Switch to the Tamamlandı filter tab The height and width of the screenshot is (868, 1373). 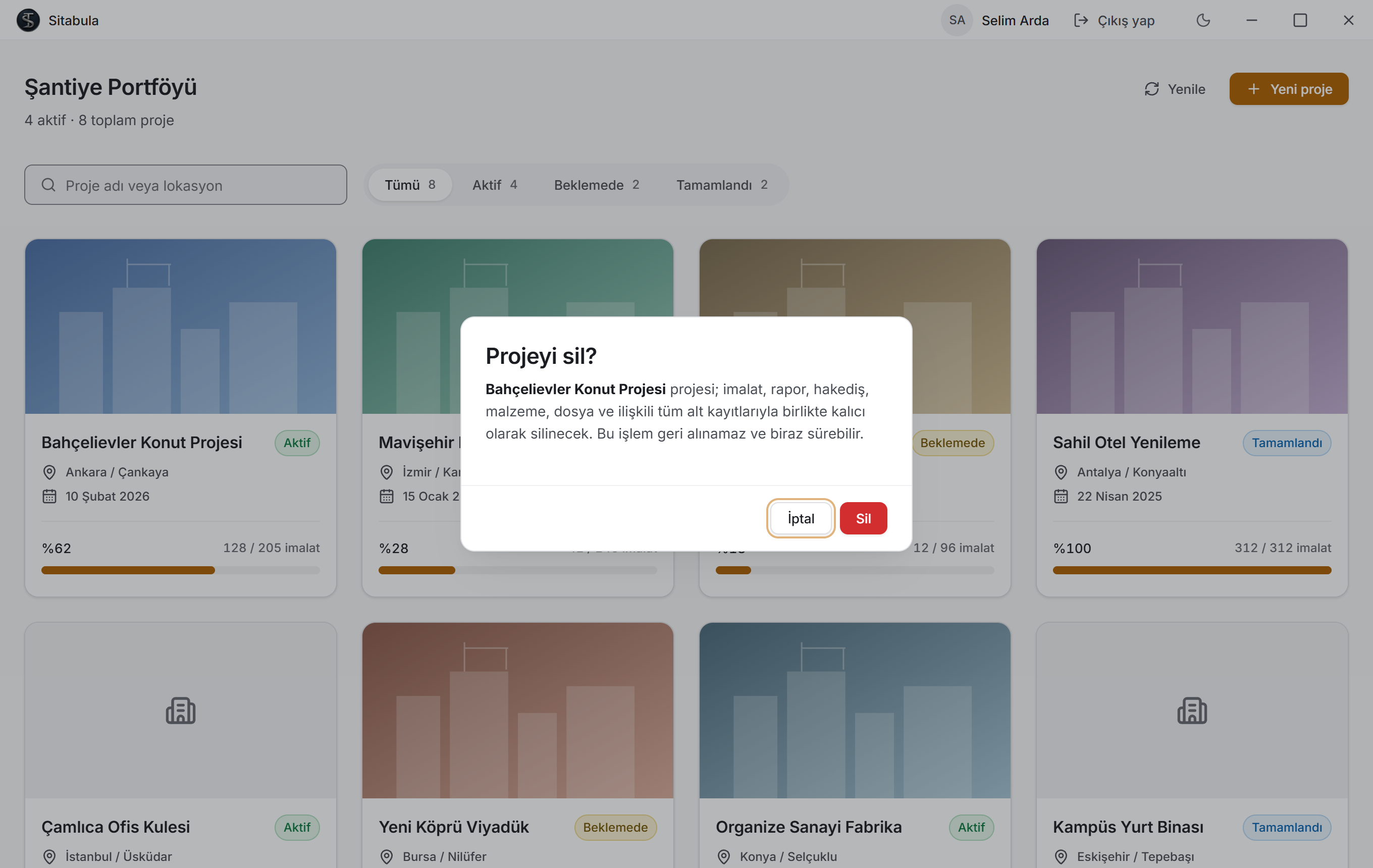(x=722, y=185)
